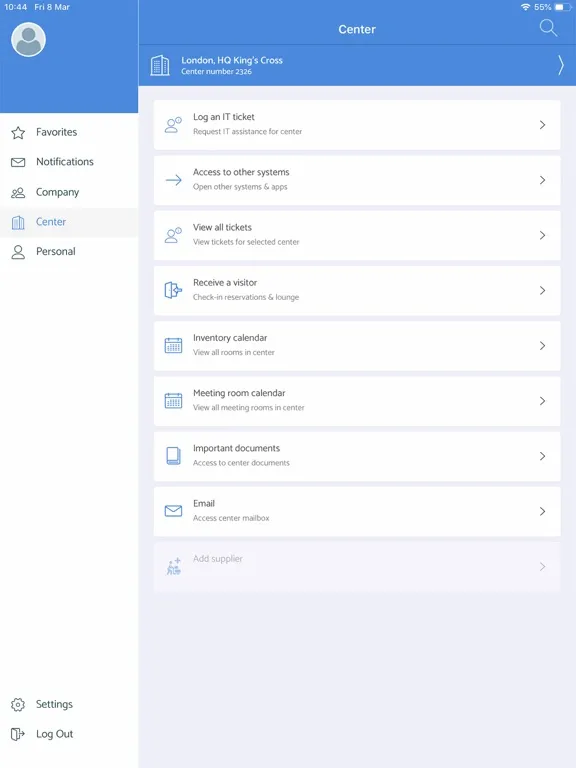
Task: Click the Inventory calendar icon
Action: [173, 346]
